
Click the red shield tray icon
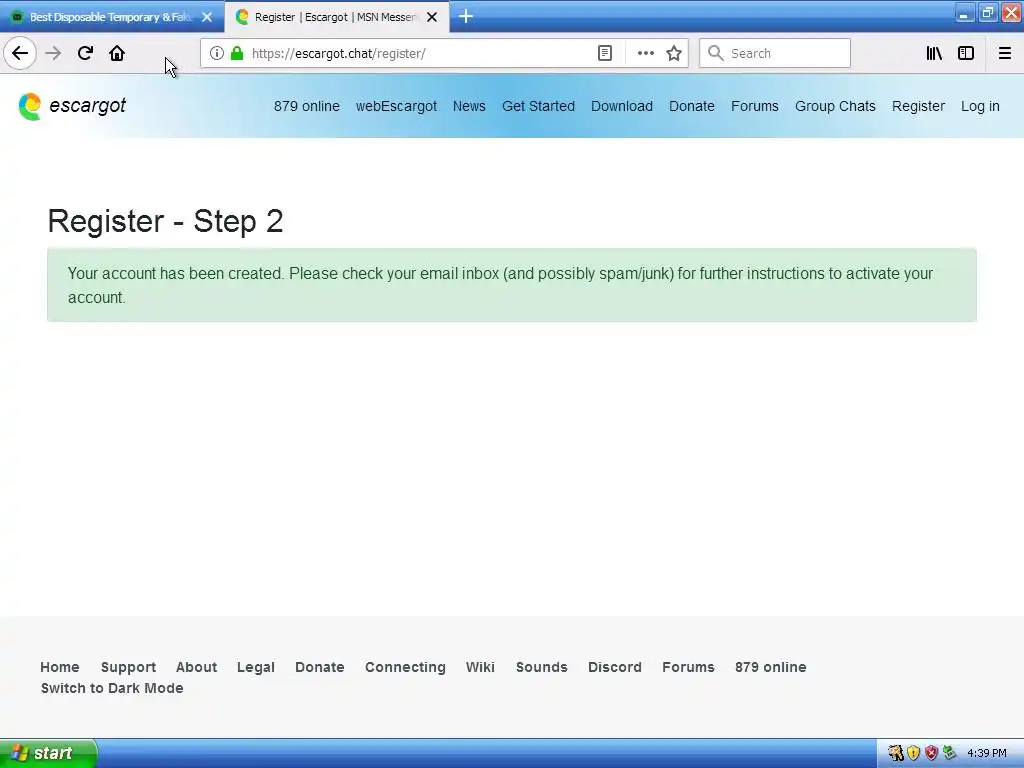tap(931, 753)
